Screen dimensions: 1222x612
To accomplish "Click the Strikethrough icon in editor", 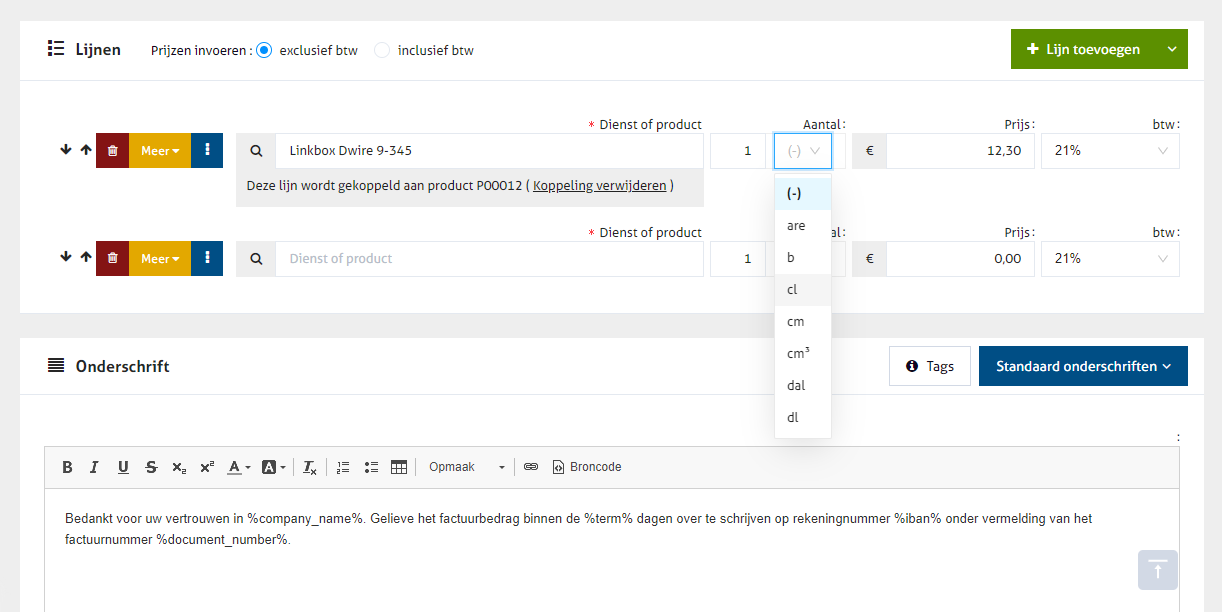I will (151, 467).
